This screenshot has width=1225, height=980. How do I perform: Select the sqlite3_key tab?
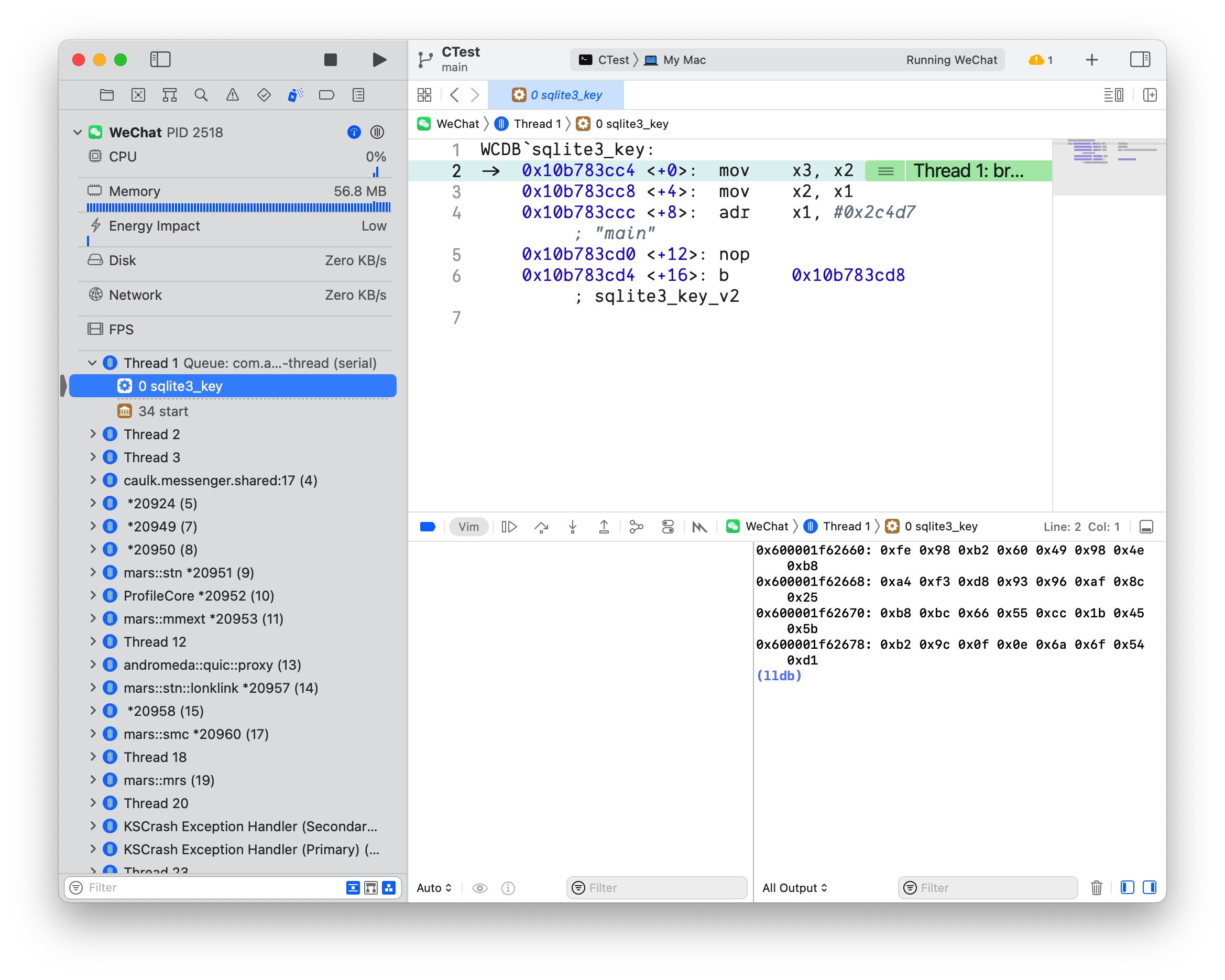pos(563,93)
